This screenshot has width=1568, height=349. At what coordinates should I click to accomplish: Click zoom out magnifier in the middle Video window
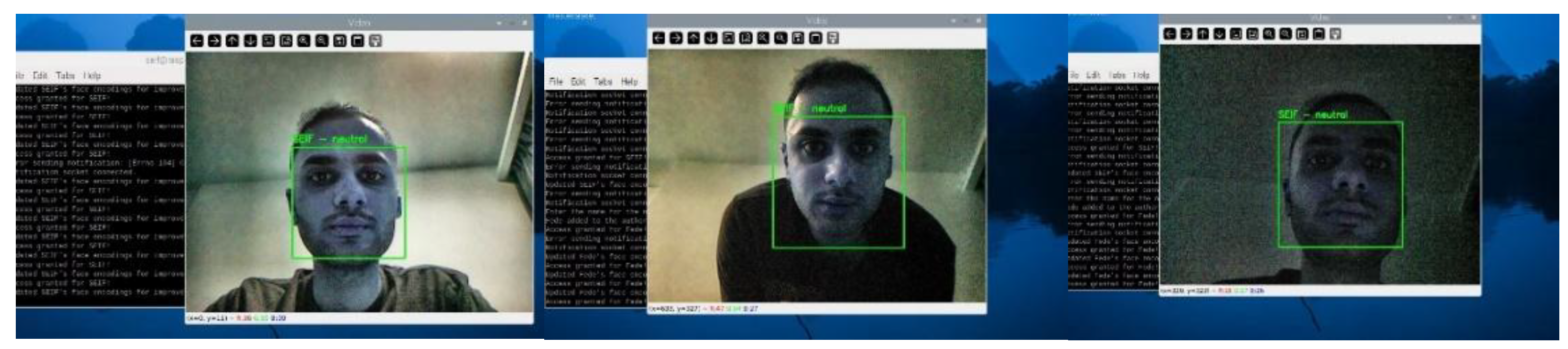780,38
